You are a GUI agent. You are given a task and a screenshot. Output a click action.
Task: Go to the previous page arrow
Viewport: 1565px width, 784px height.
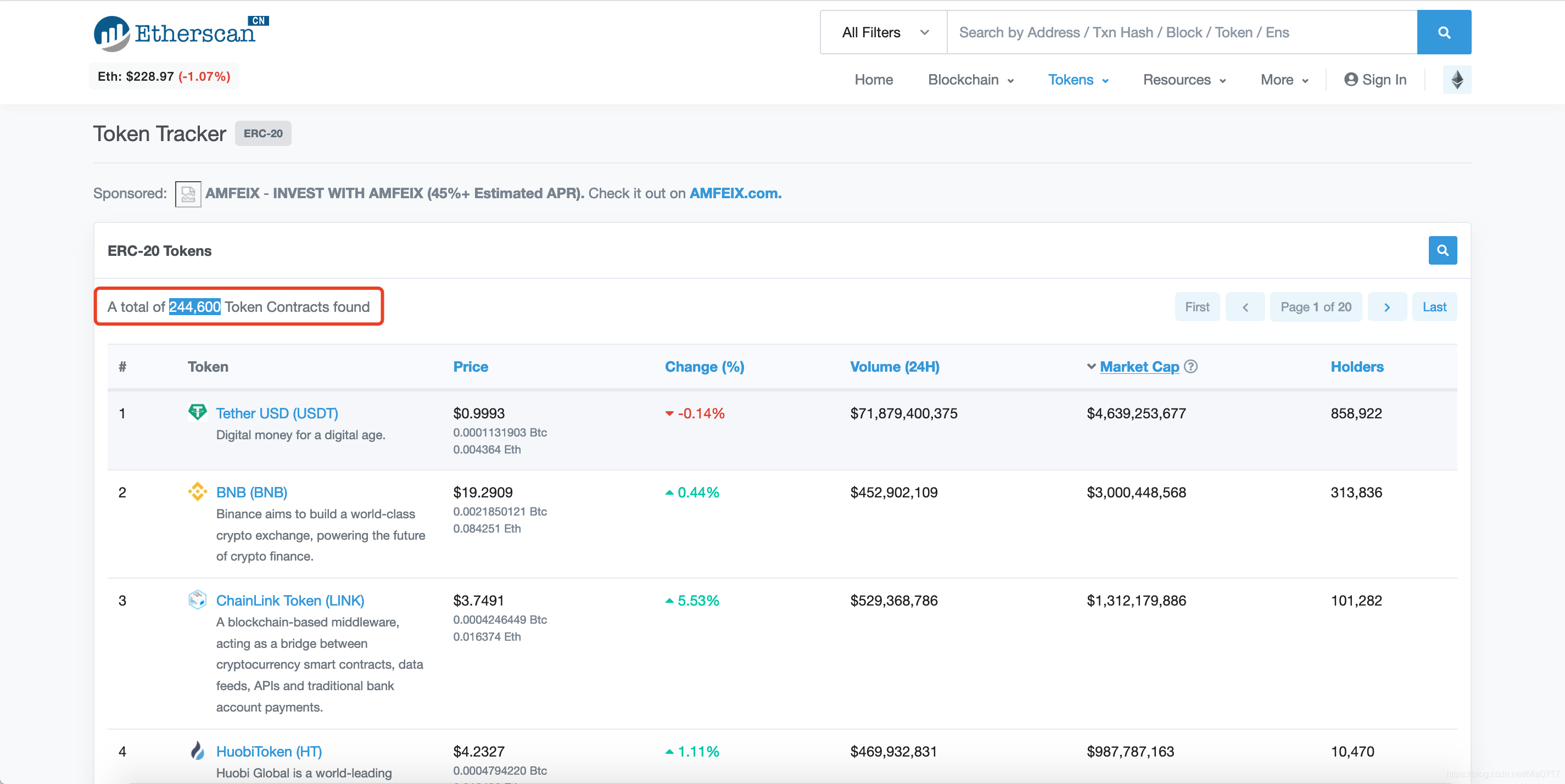coord(1244,307)
